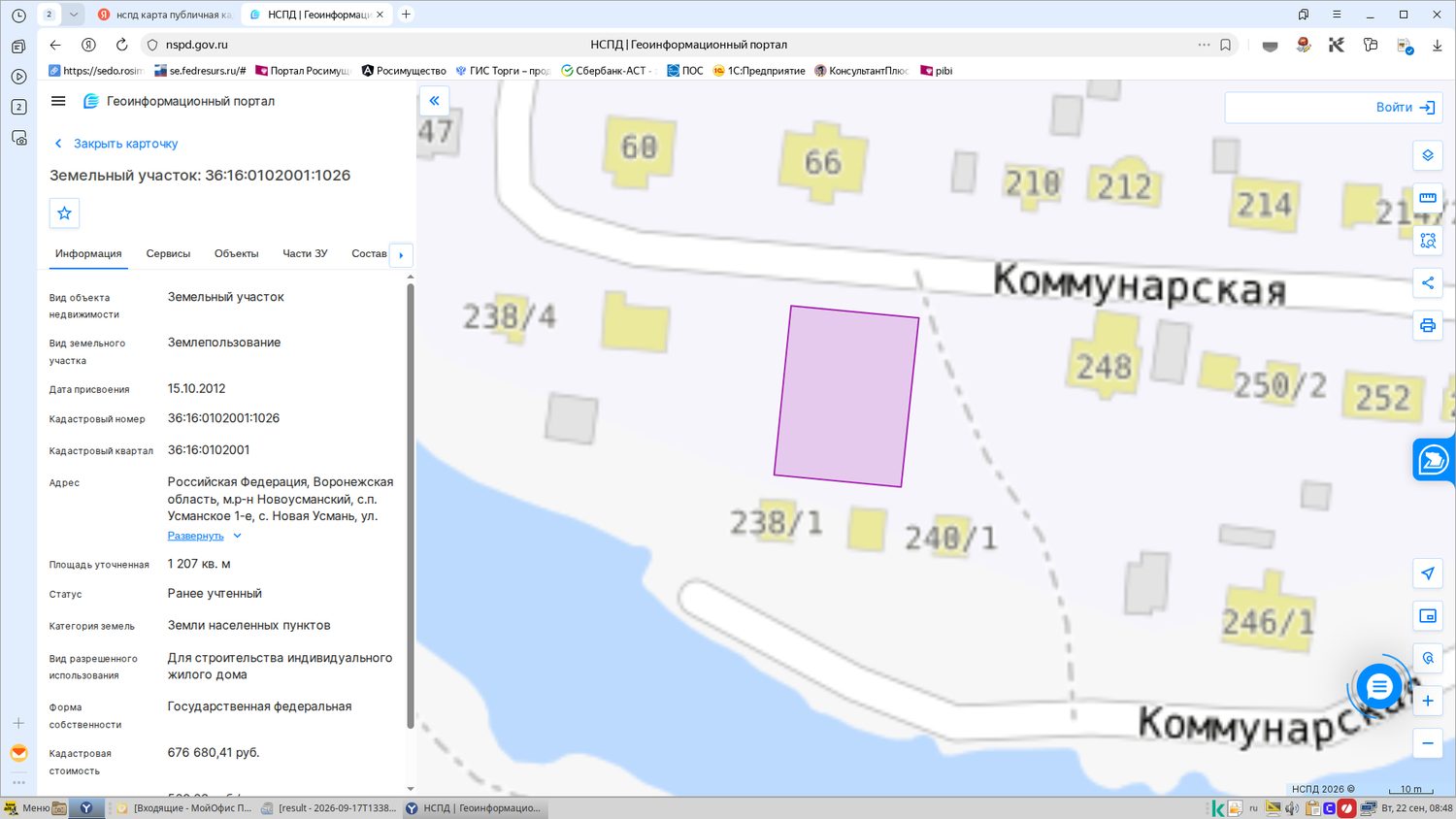Select the Информация tab

[88, 254]
